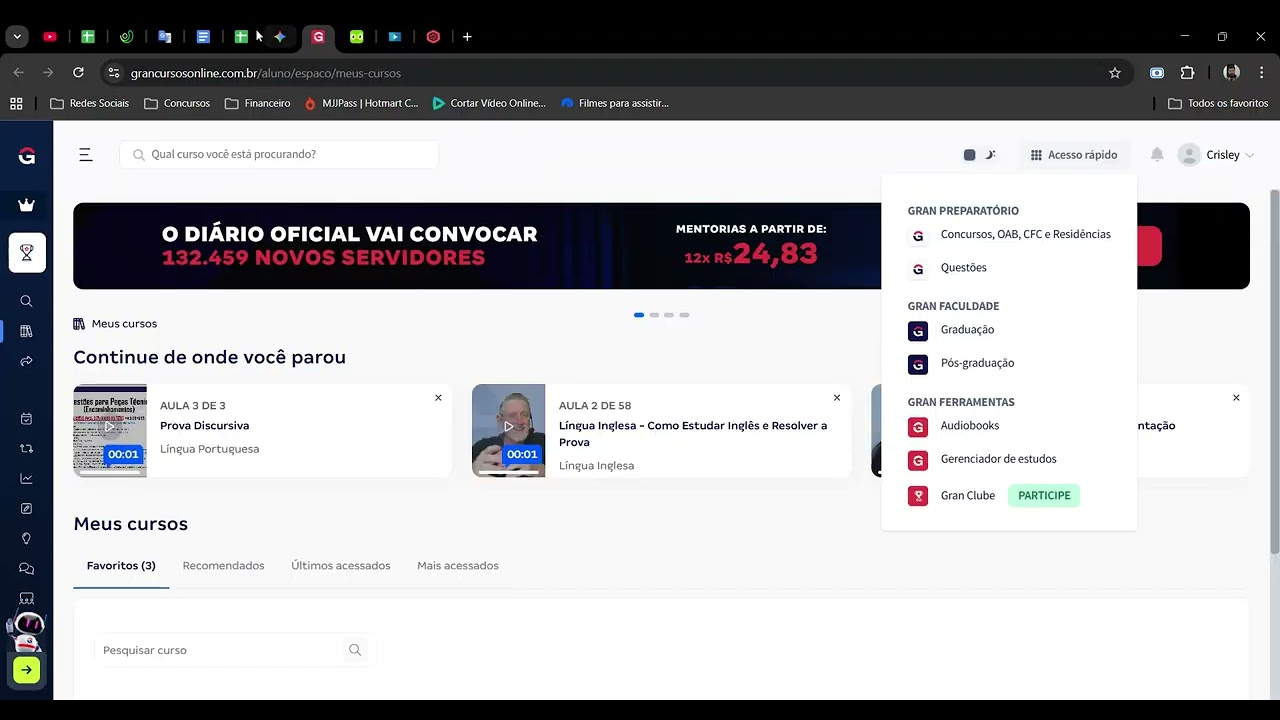1280x720 pixels.
Task: Click the repeat arrows icon in the sidebar
Action: tap(27, 449)
